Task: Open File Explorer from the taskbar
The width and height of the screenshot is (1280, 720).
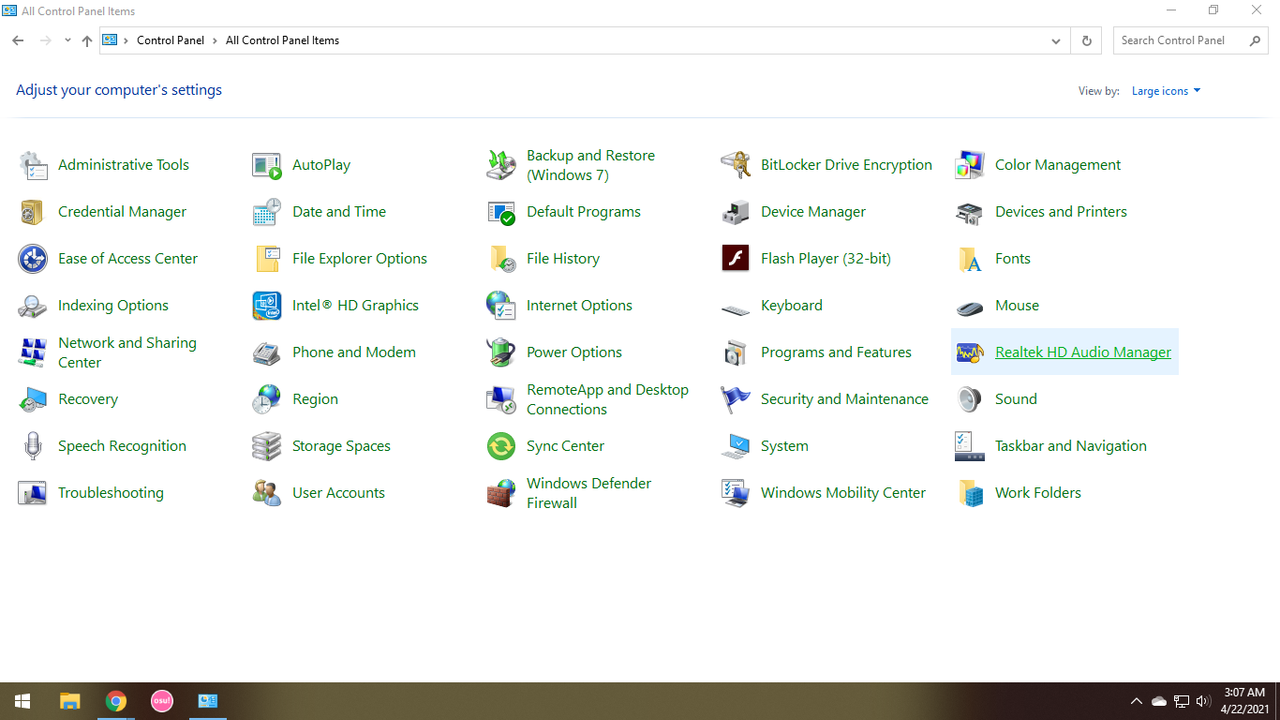Action: pyautogui.click(x=70, y=701)
